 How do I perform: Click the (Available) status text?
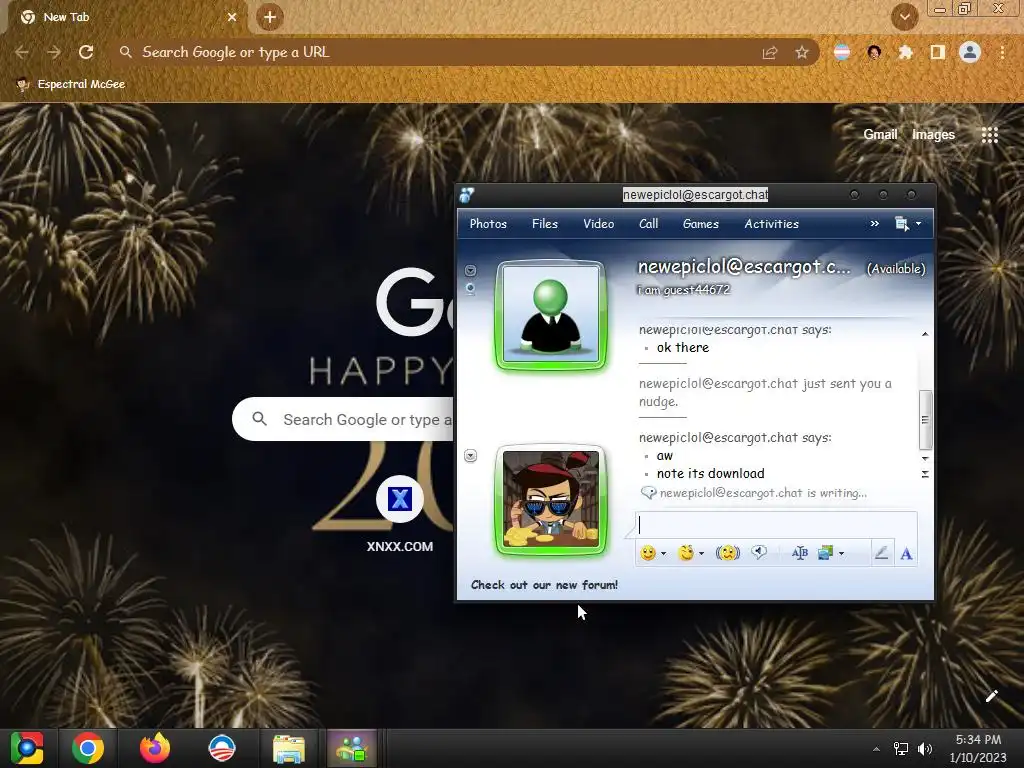[895, 268]
